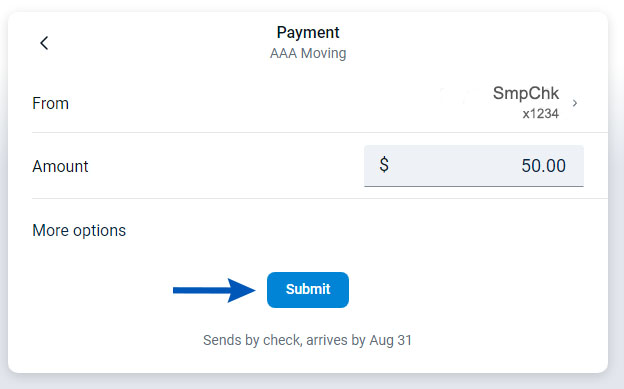
Task: Click the 50.00 value text
Action: pos(543,166)
